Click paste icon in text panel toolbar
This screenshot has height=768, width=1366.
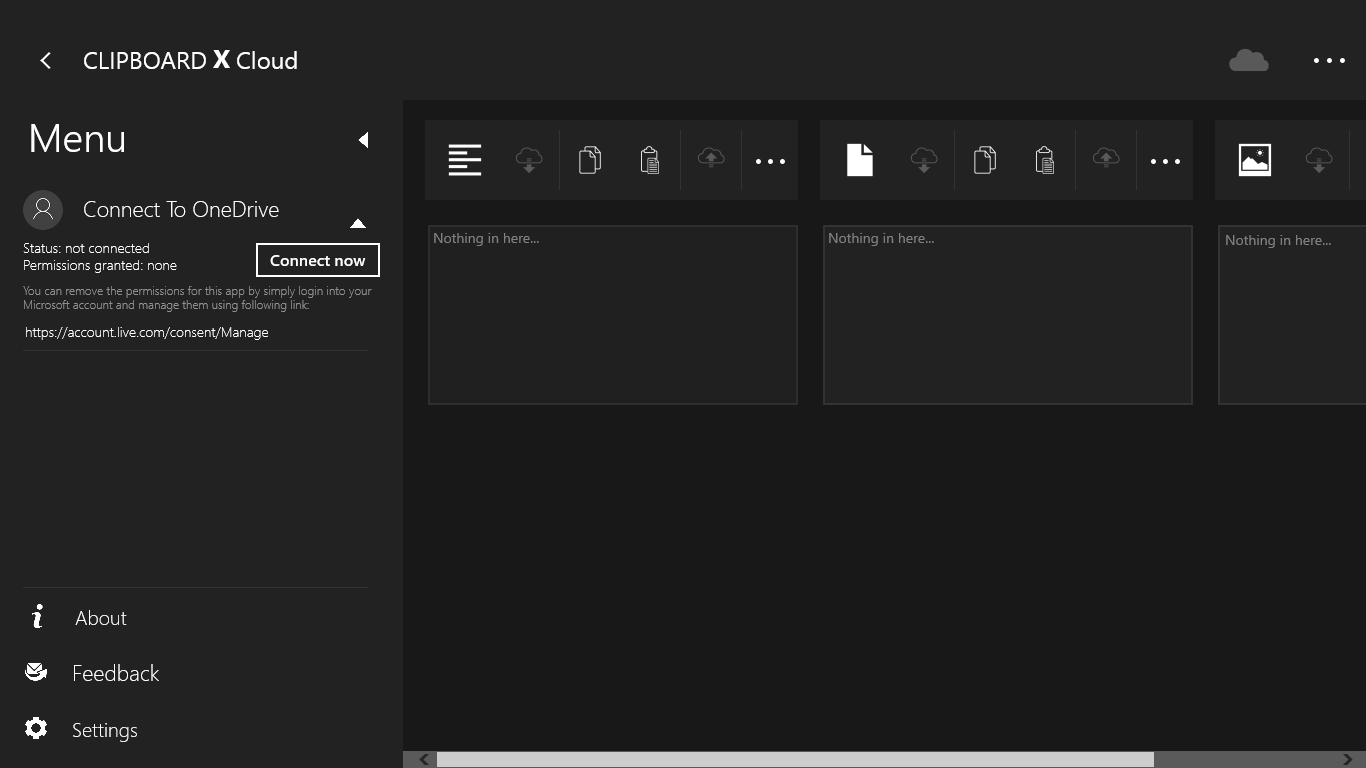tap(650, 160)
